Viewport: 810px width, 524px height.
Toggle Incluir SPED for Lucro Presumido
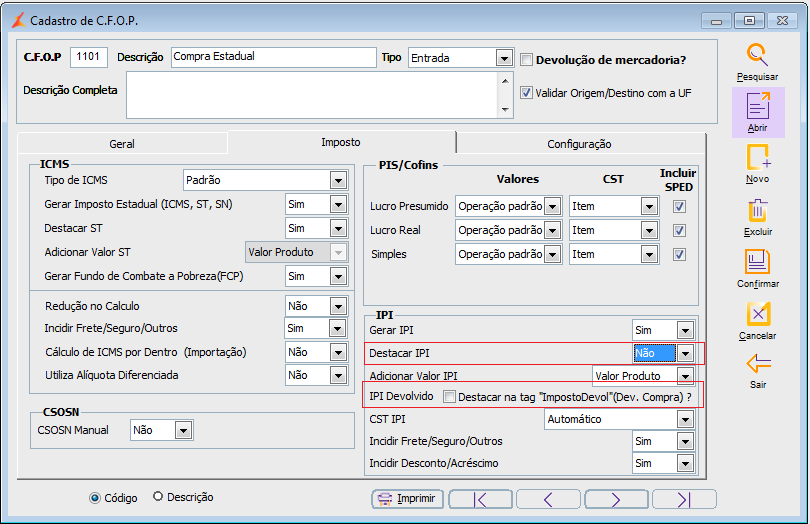point(679,207)
